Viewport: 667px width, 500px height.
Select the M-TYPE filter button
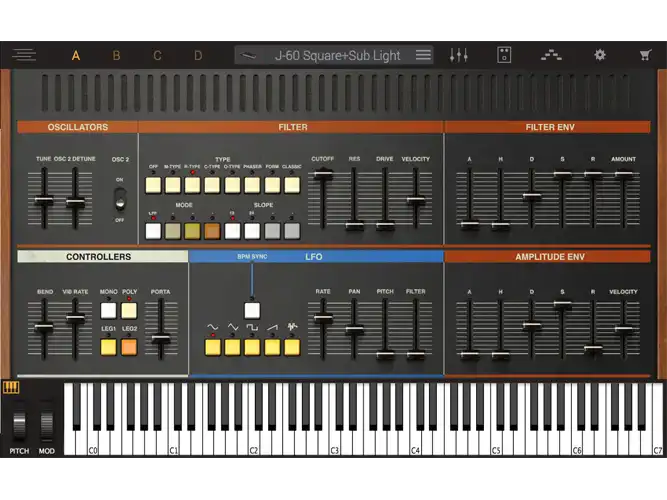[173, 185]
